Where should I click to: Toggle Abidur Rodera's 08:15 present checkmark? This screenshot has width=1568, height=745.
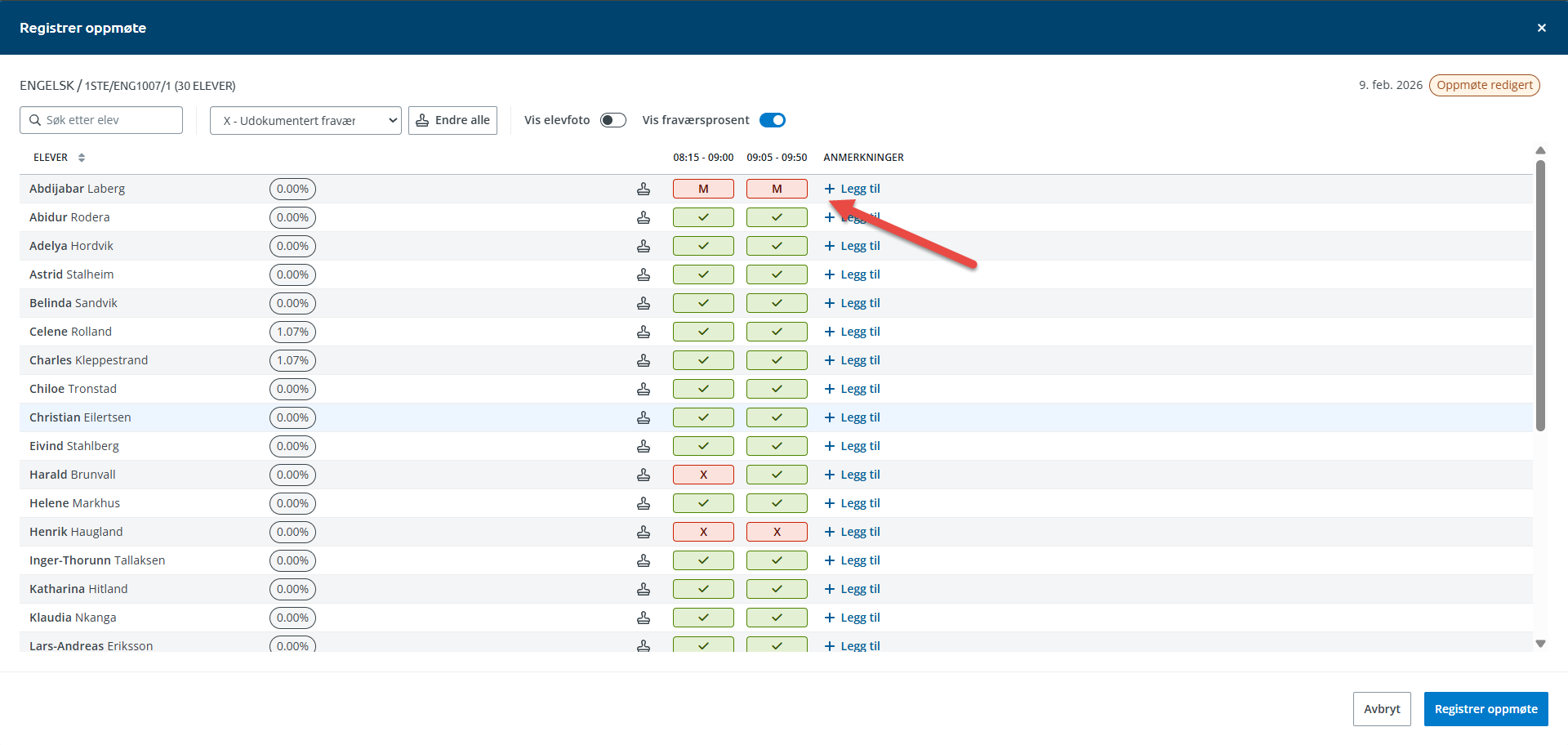click(x=703, y=217)
